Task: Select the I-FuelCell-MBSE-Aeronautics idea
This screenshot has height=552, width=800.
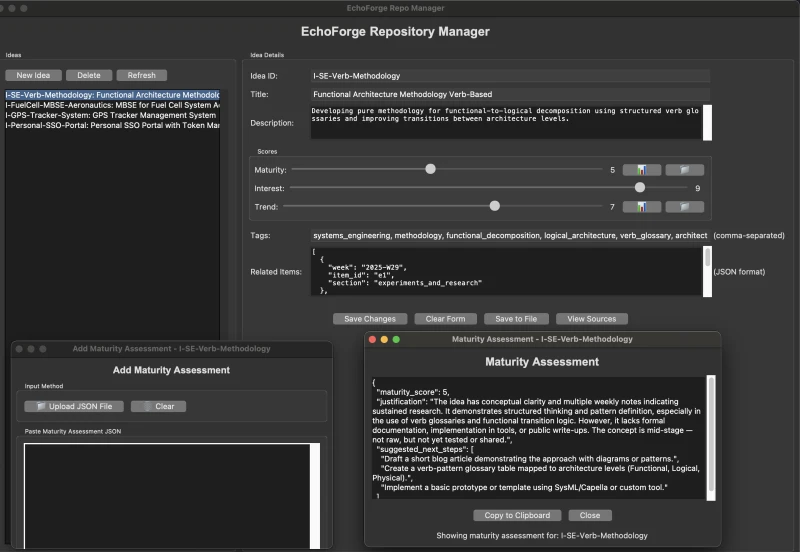Action: (112, 105)
